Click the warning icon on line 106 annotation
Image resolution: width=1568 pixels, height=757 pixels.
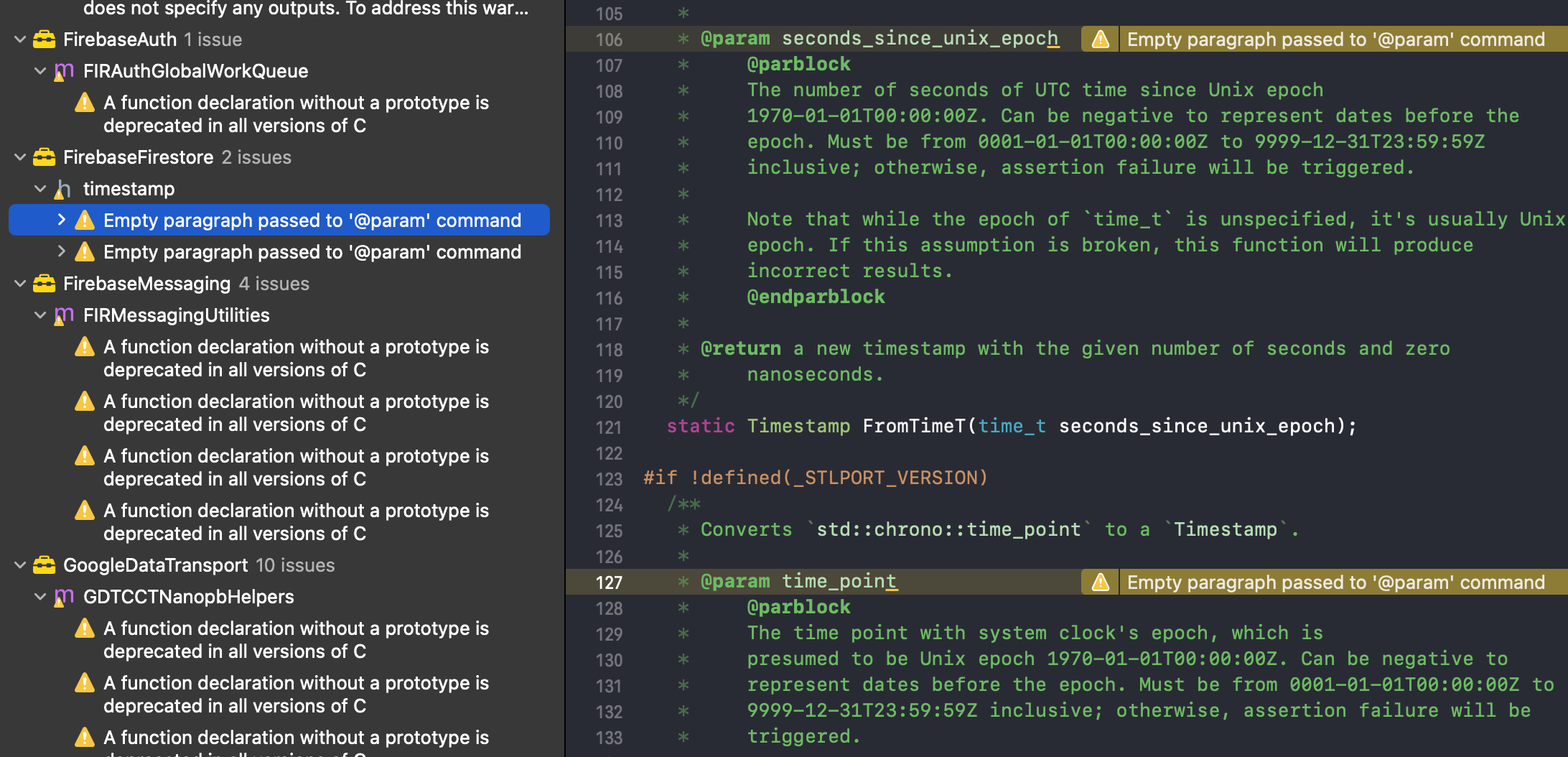[x=1100, y=40]
